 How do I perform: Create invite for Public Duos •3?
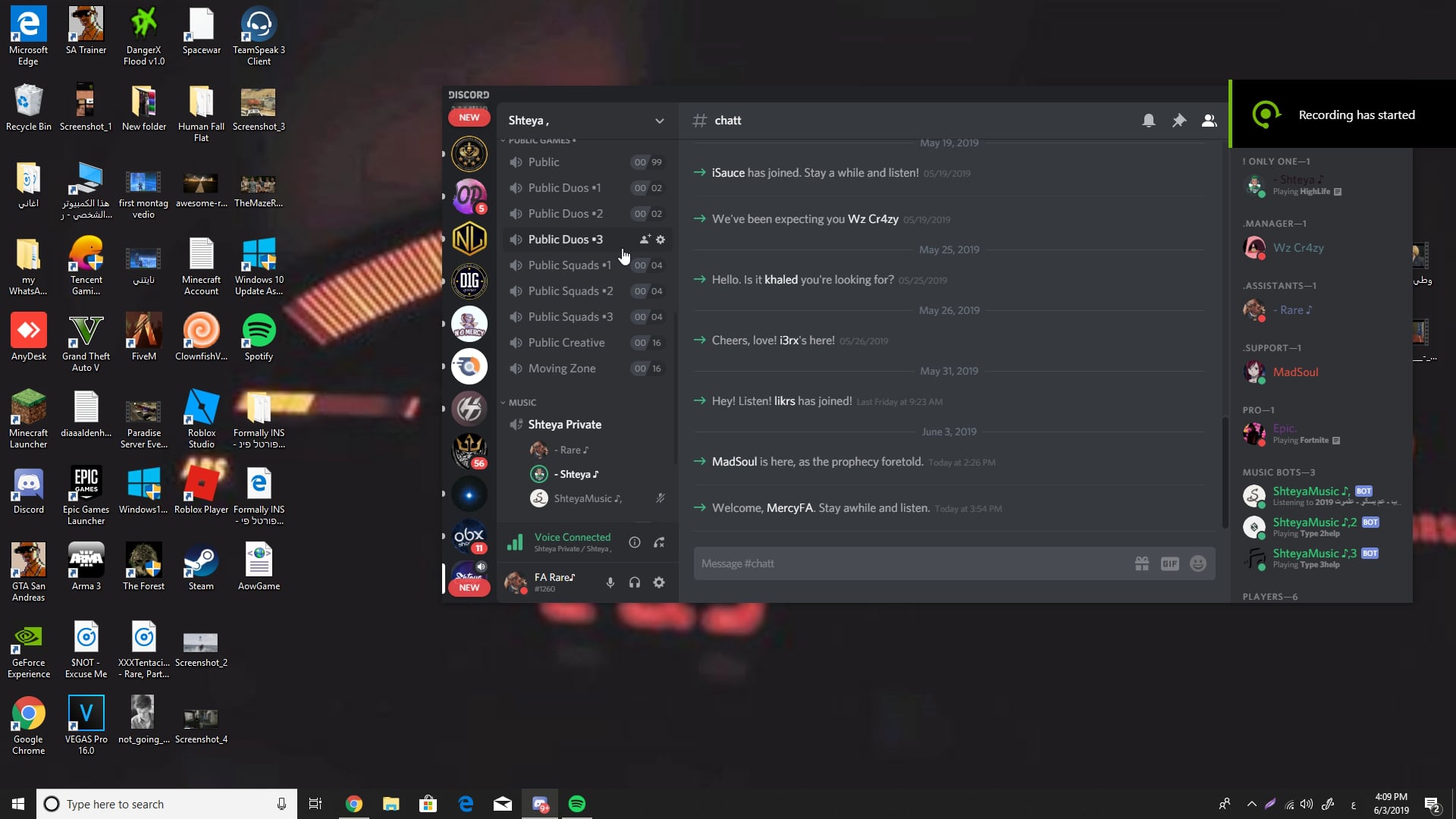point(645,240)
